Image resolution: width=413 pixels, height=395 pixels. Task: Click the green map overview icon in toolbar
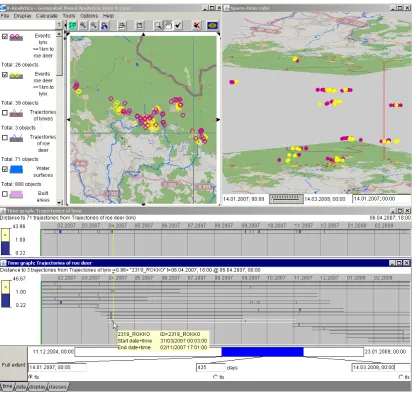pos(73,25)
